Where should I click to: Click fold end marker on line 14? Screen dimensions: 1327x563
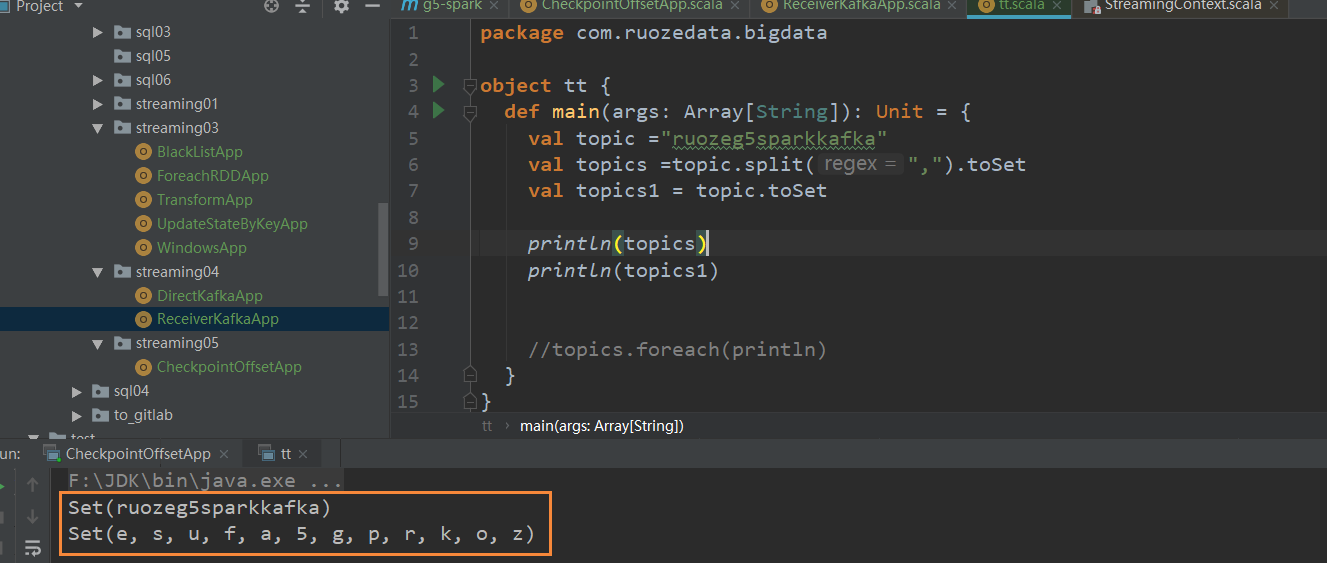click(x=470, y=375)
